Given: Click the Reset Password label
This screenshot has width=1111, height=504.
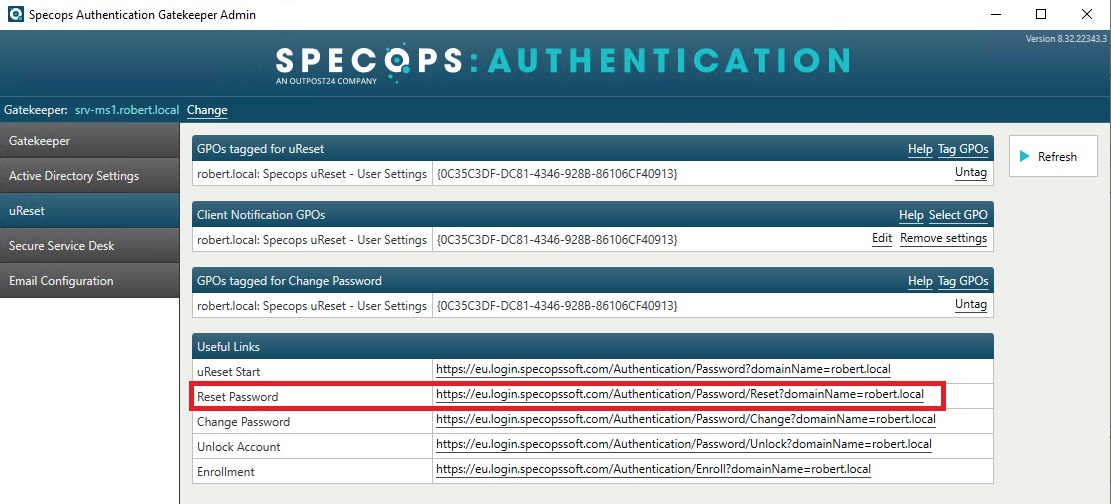Looking at the screenshot, I should click(237, 397).
